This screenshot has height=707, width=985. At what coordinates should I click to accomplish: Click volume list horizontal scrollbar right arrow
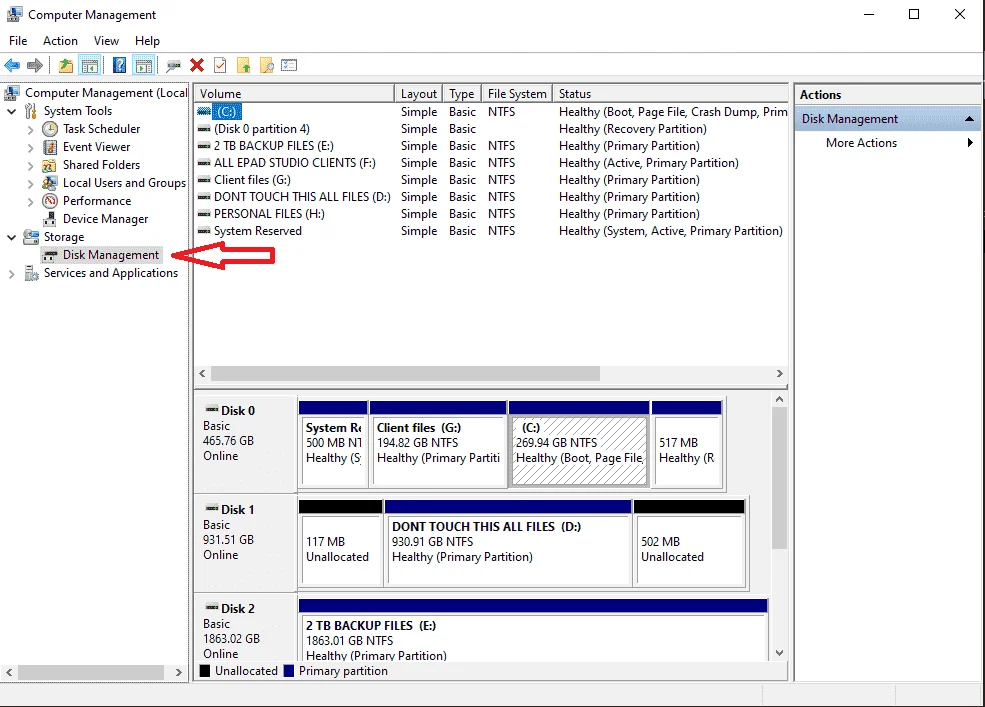point(780,373)
